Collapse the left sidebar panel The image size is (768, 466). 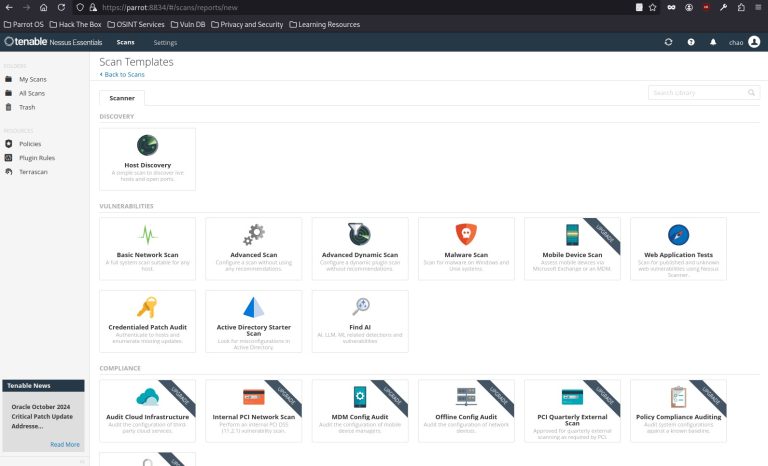[x=82, y=460]
